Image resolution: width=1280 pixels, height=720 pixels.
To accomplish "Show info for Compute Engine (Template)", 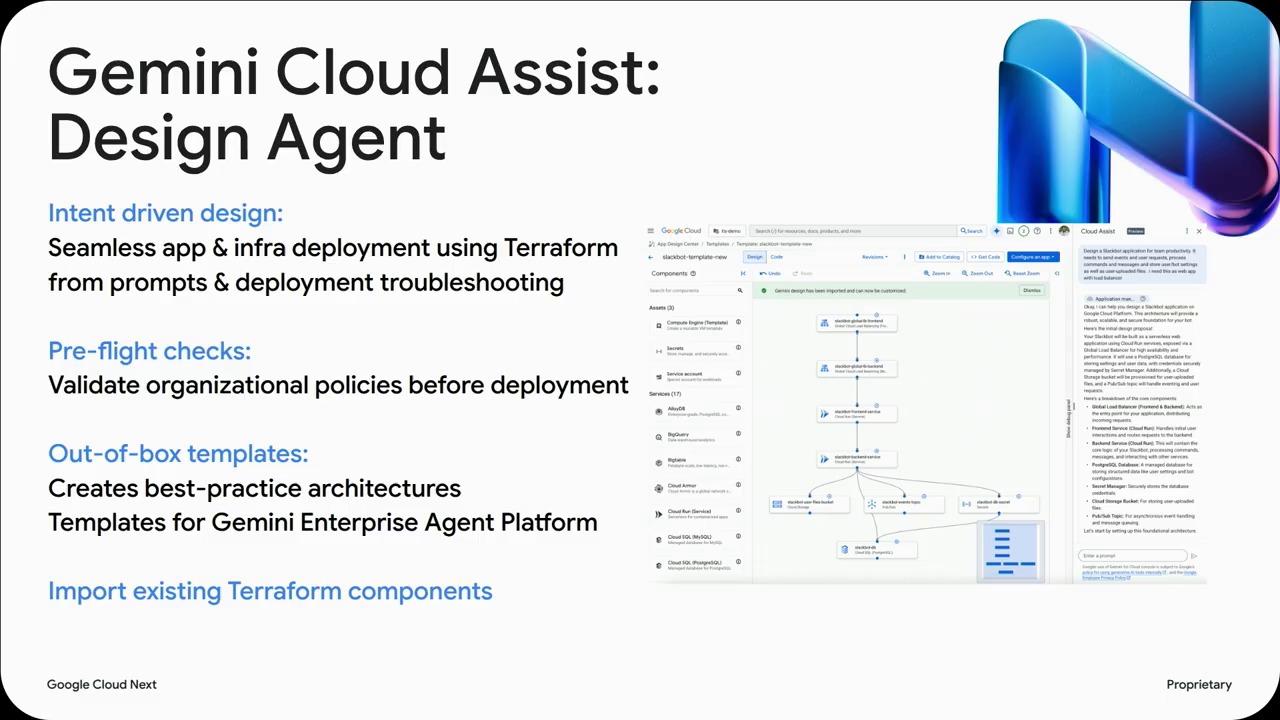I will tap(739, 322).
